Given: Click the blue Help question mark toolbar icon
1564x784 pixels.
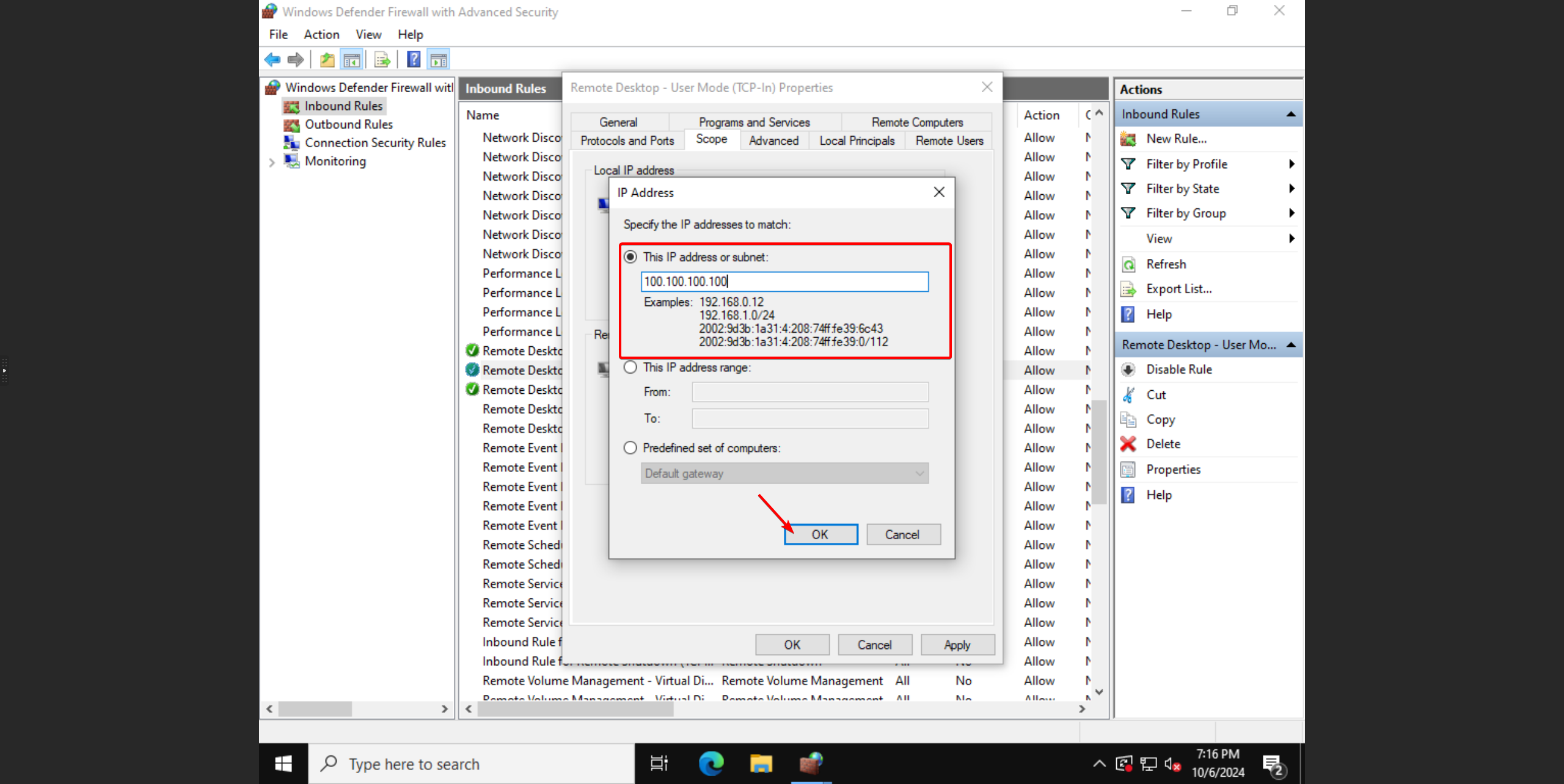Looking at the screenshot, I should (414, 60).
